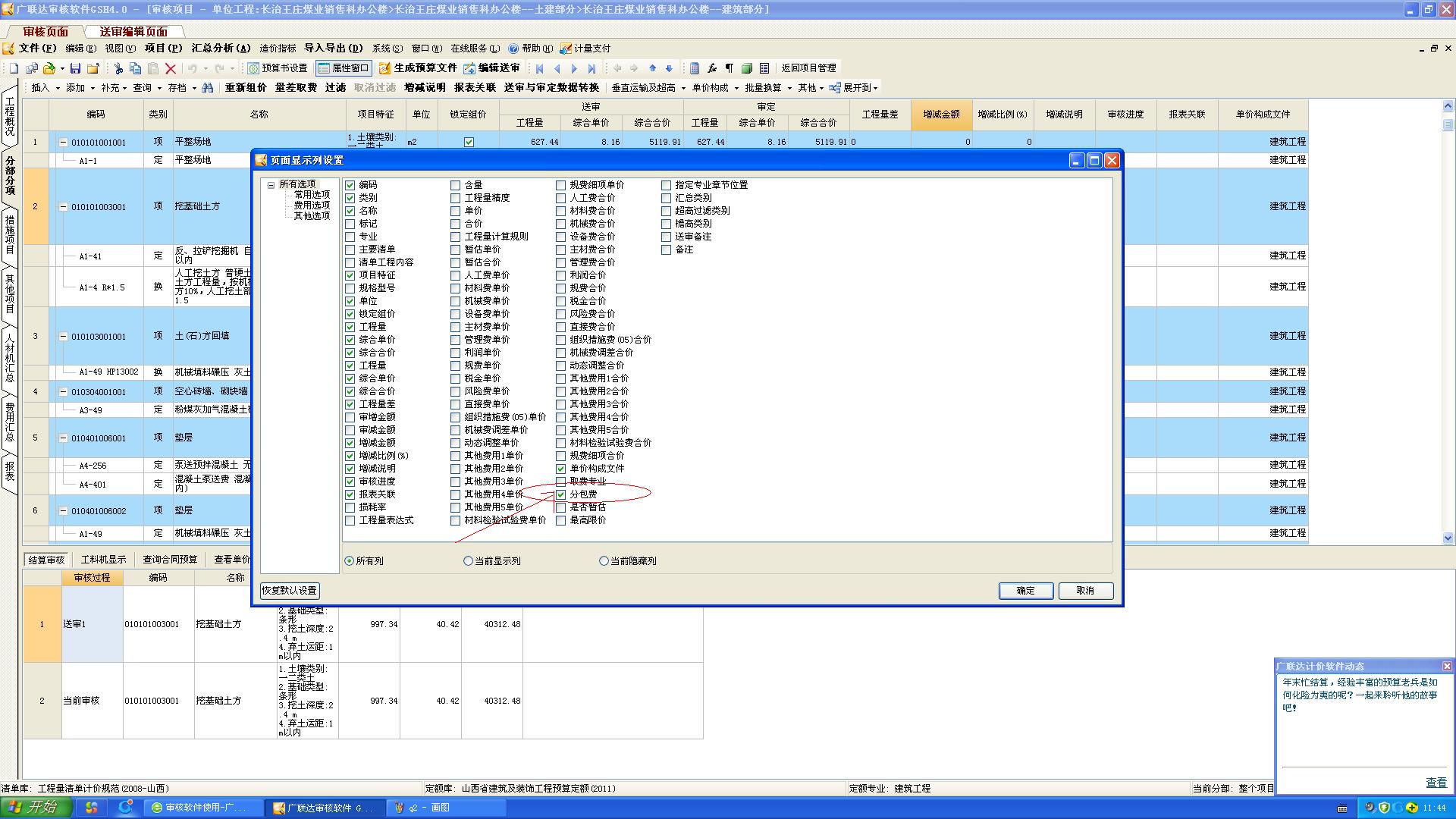Viewport: 1456px width, 819px height.
Task: Check the 取费专业 checkbox
Action: (561, 482)
